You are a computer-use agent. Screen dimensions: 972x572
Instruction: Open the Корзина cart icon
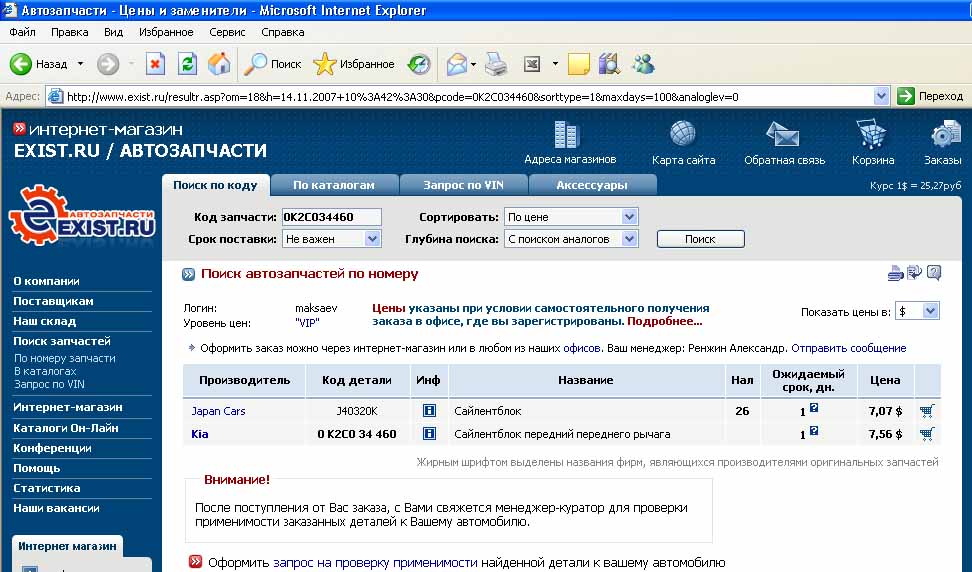click(x=873, y=136)
